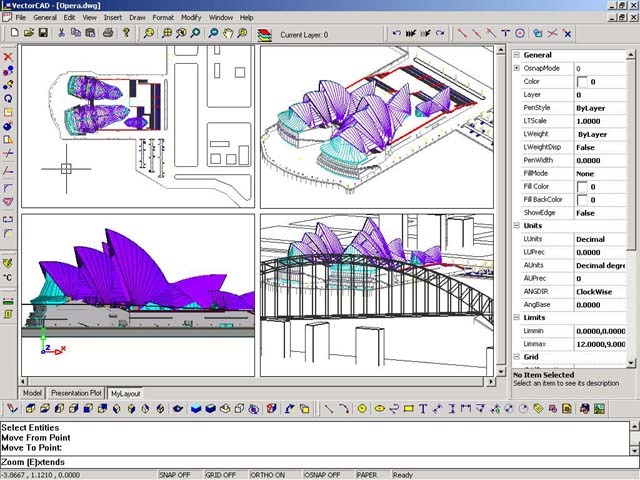Save the drawing with the floppy disk icon

[43, 33]
